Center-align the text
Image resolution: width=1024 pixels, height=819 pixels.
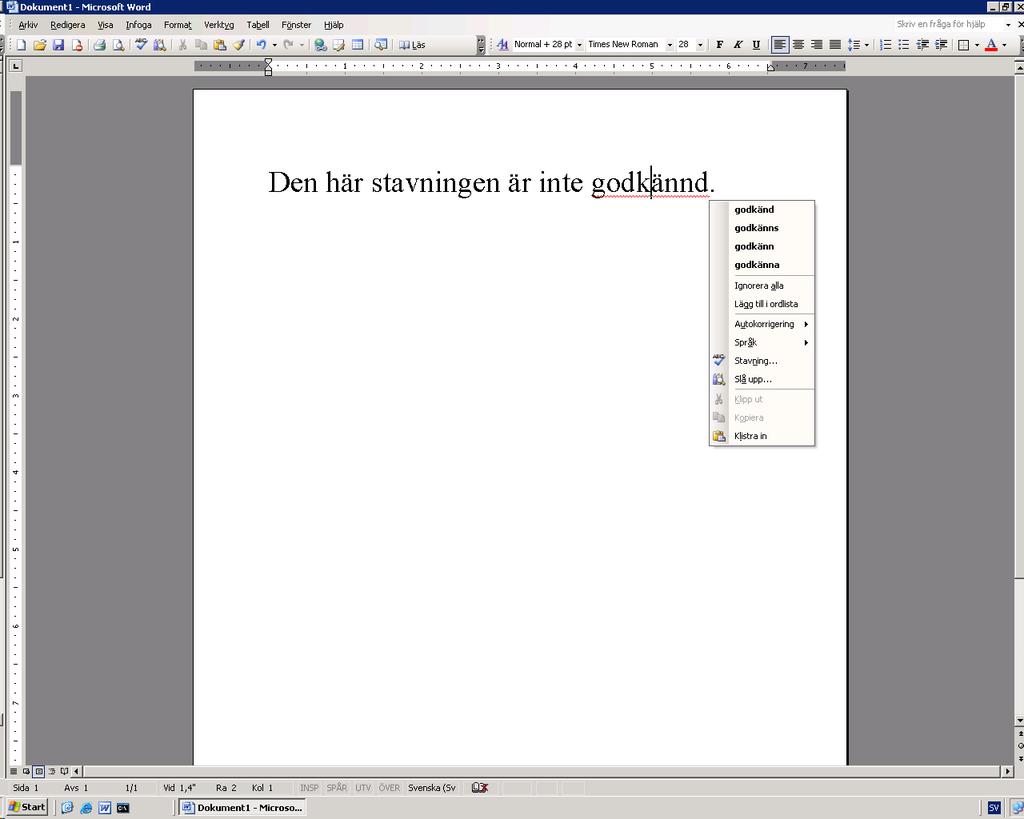[798, 45]
